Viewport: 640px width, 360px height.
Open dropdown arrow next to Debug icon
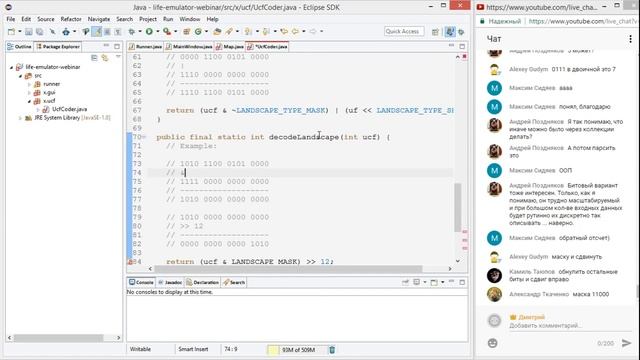pyautogui.click(x=140, y=31)
